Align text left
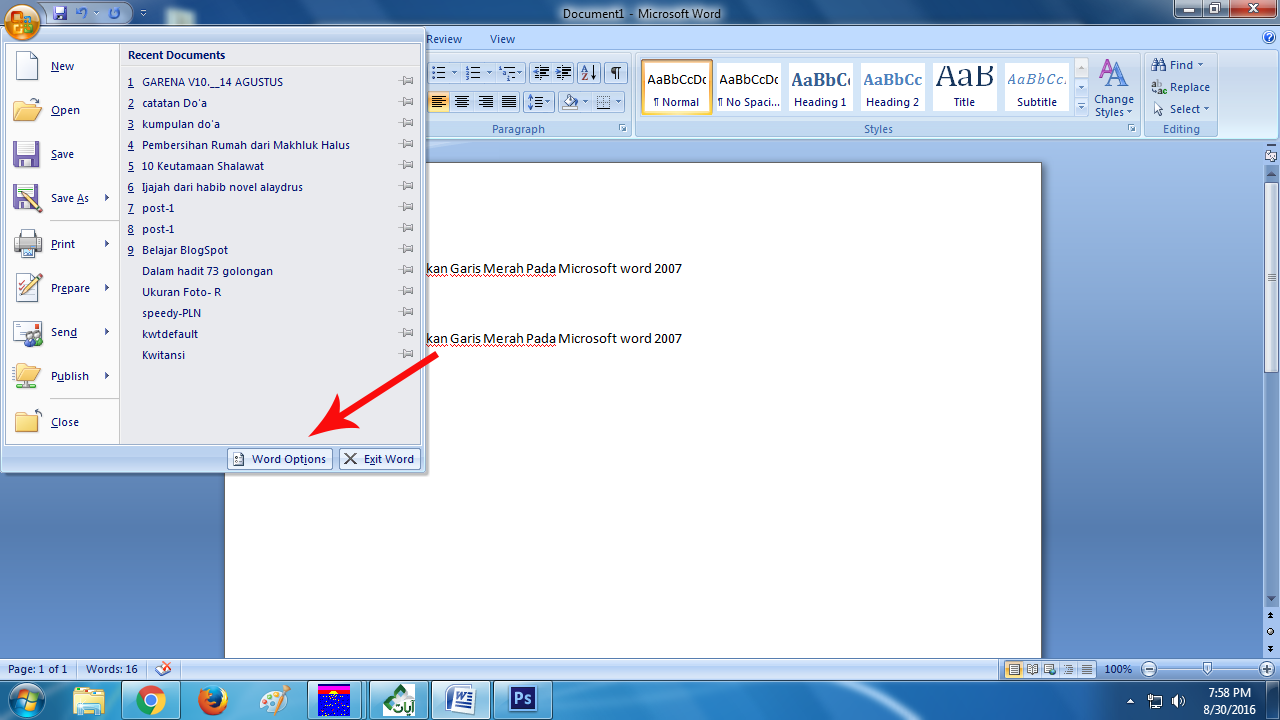1280x720 pixels. [439, 102]
